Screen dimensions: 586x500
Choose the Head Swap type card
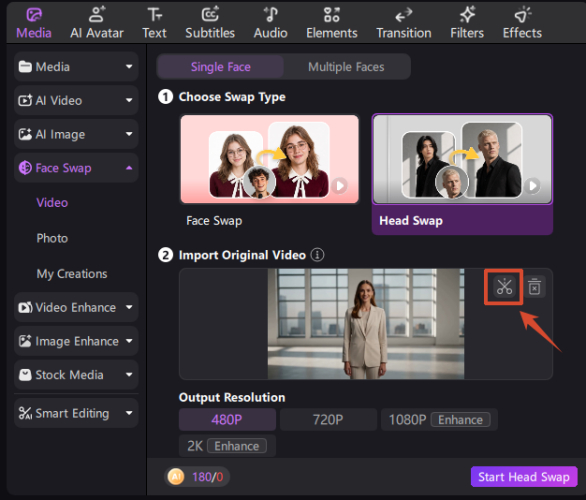pyautogui.click(x=462, y=174)
